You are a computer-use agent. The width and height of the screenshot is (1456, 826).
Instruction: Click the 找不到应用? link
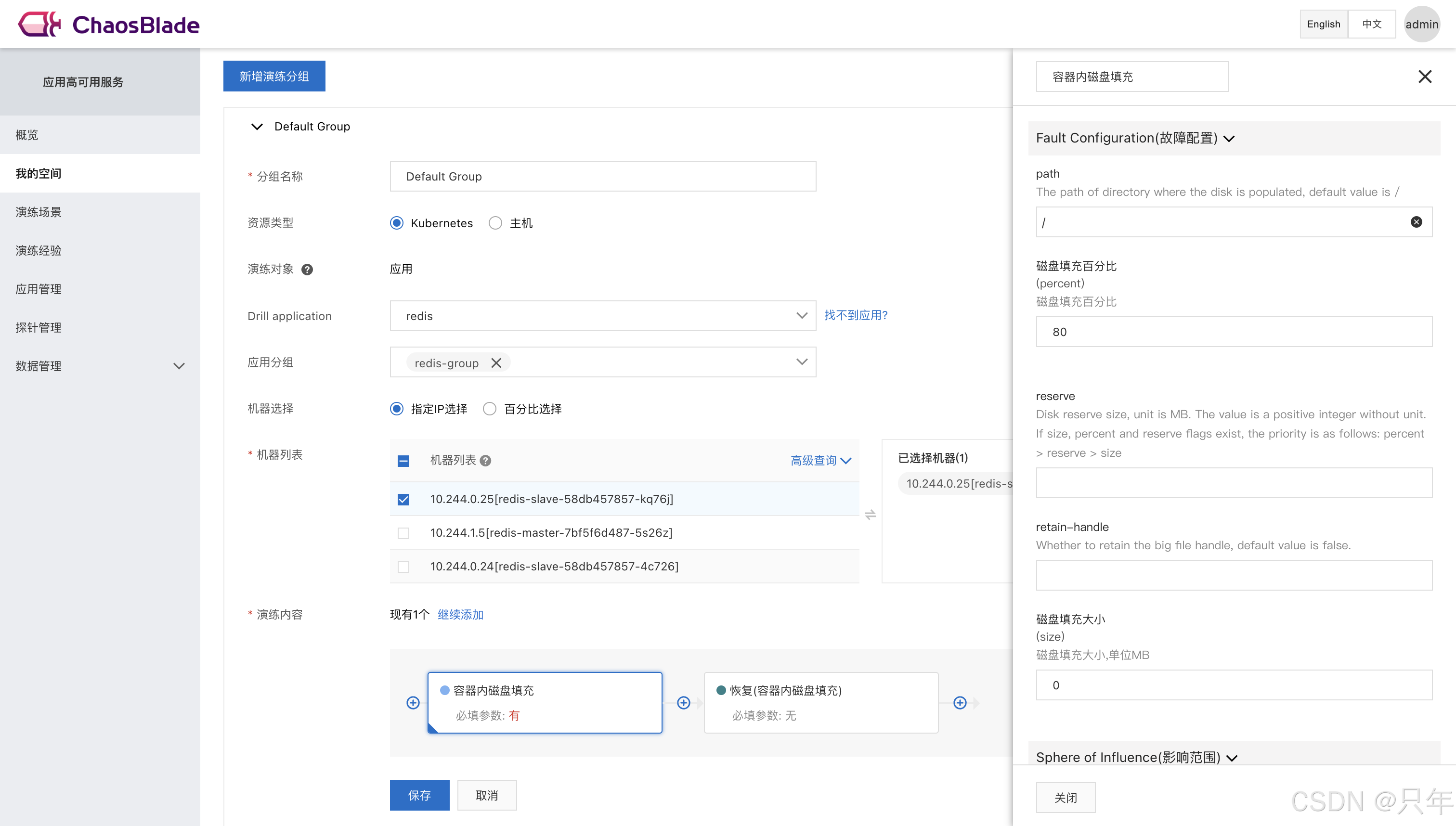pos(856,315)
